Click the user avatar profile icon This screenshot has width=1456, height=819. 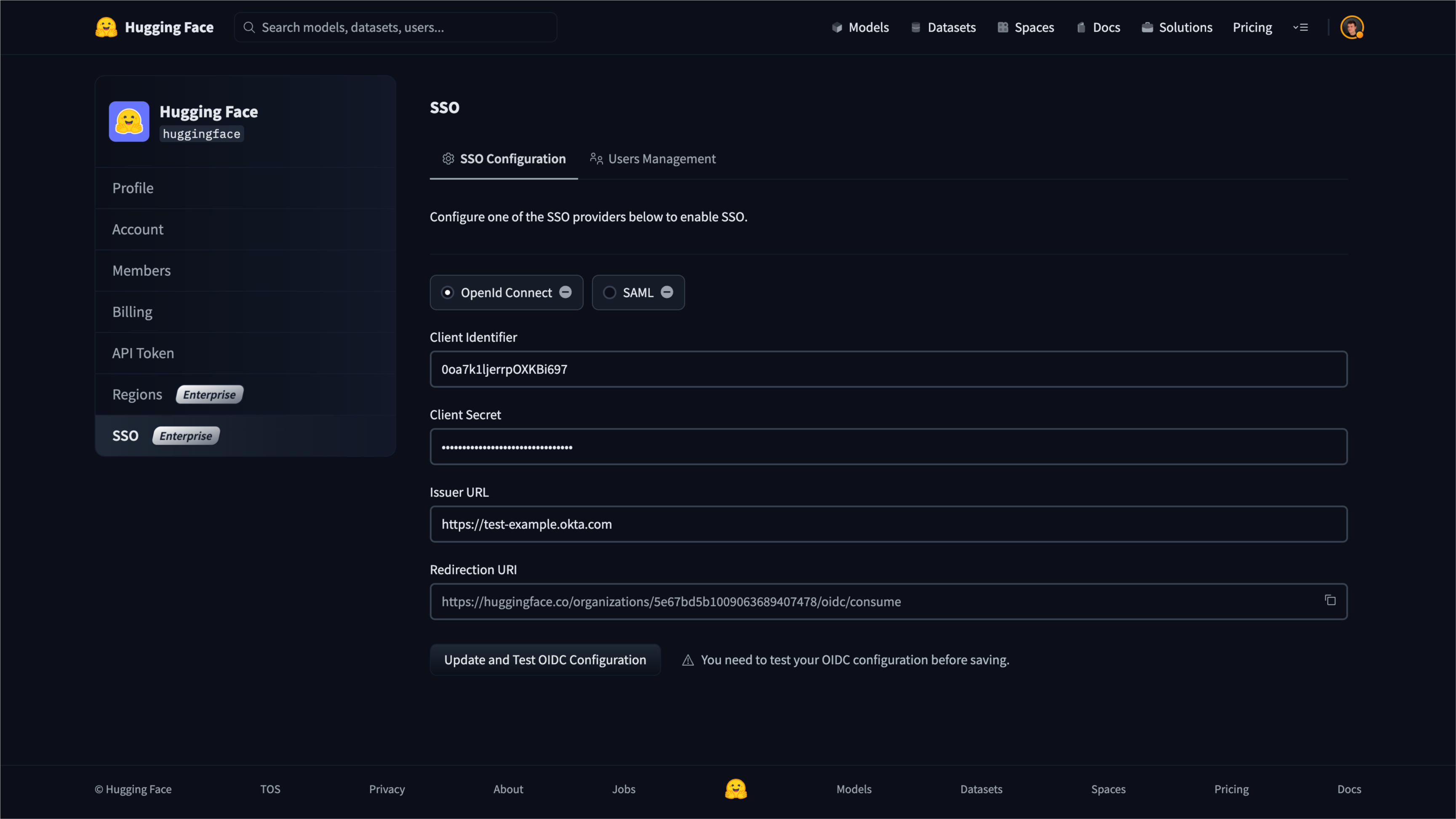pyautogui.click(x=1351, y=26)
